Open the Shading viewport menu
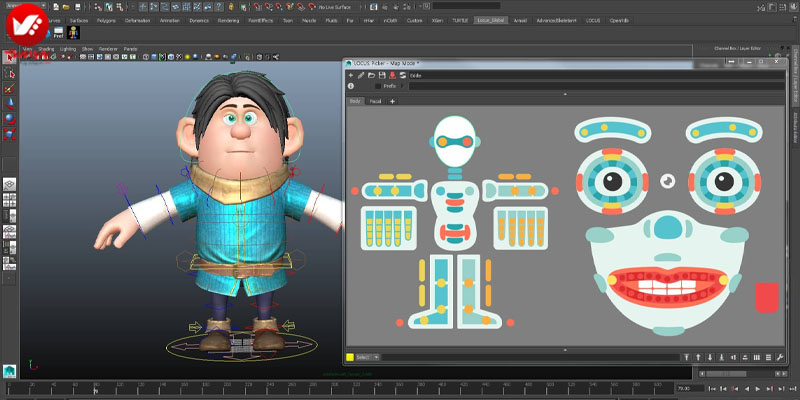This screenshot has height=400, width=800. point(46,49)
